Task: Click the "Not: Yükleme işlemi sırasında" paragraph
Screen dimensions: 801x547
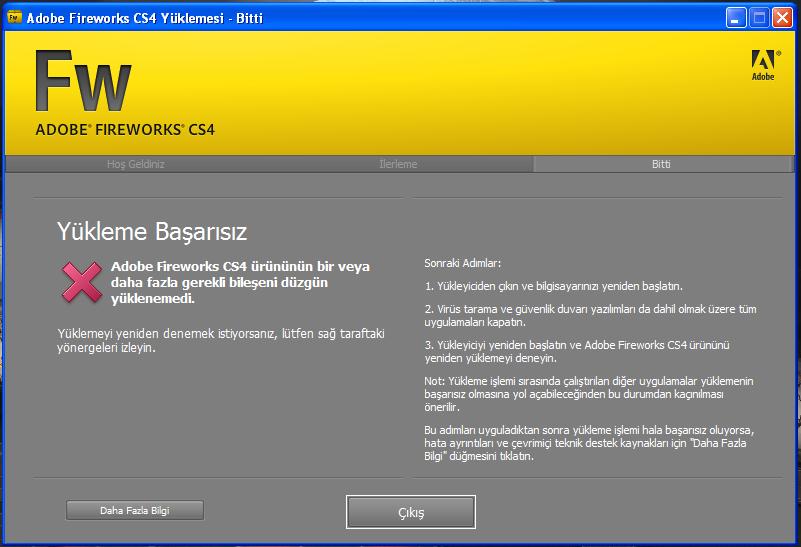Action: pyautogui.click(x=589, y=394)
